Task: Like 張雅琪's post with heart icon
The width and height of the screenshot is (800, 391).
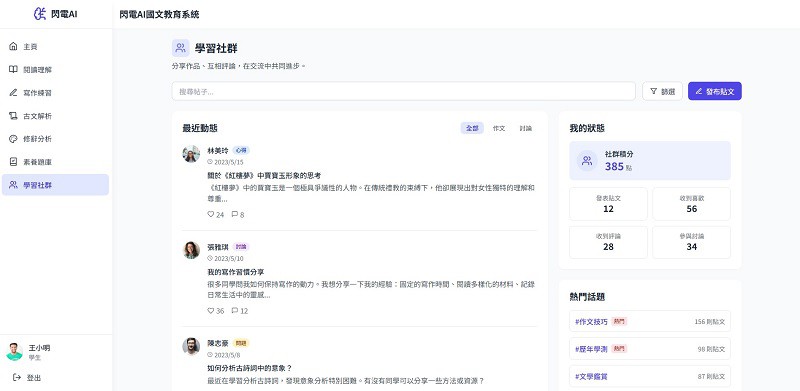Action: pyautogui.click(x=211, y=310)
